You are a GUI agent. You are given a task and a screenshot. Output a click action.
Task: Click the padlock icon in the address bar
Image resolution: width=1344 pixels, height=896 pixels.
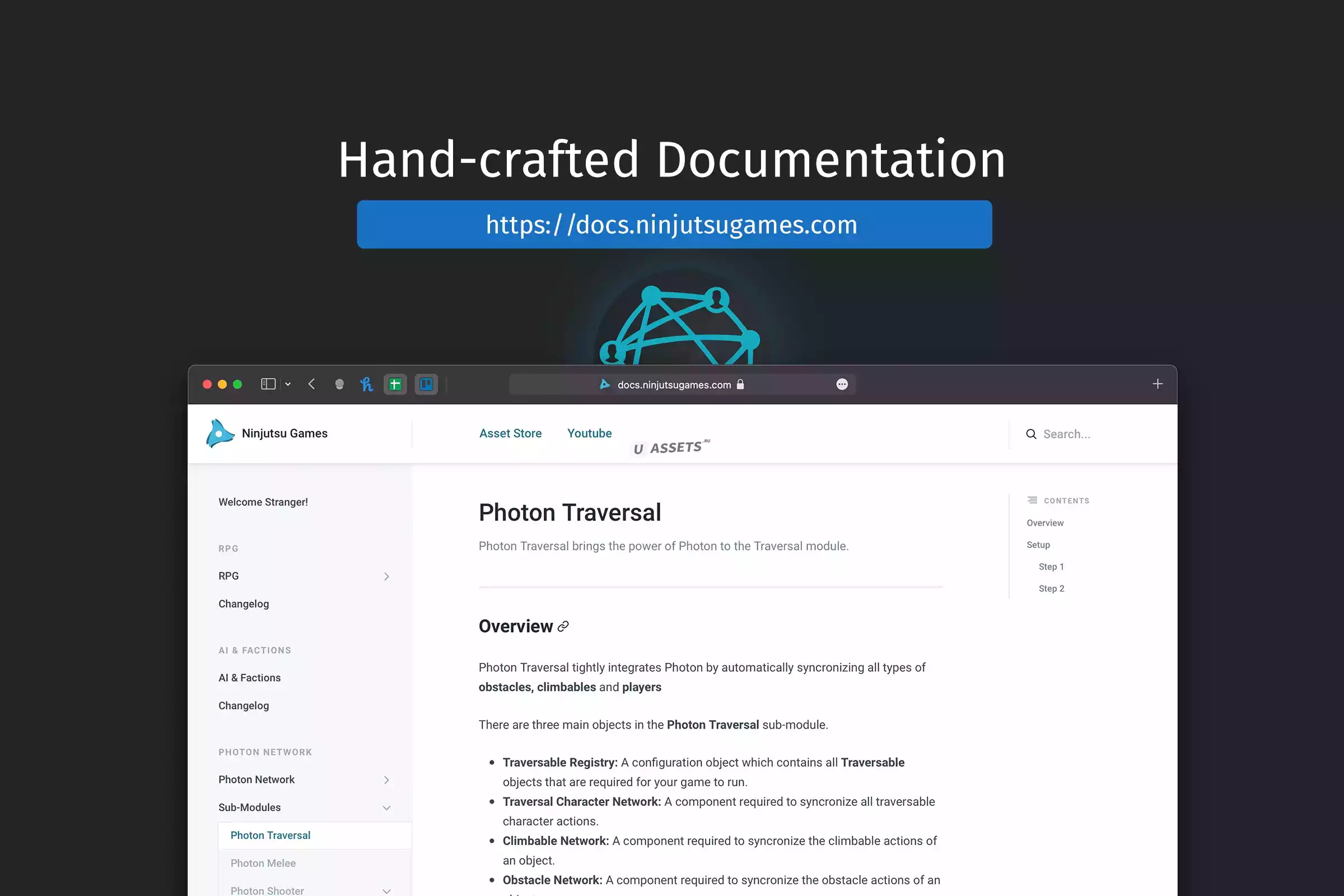point(740,384)
